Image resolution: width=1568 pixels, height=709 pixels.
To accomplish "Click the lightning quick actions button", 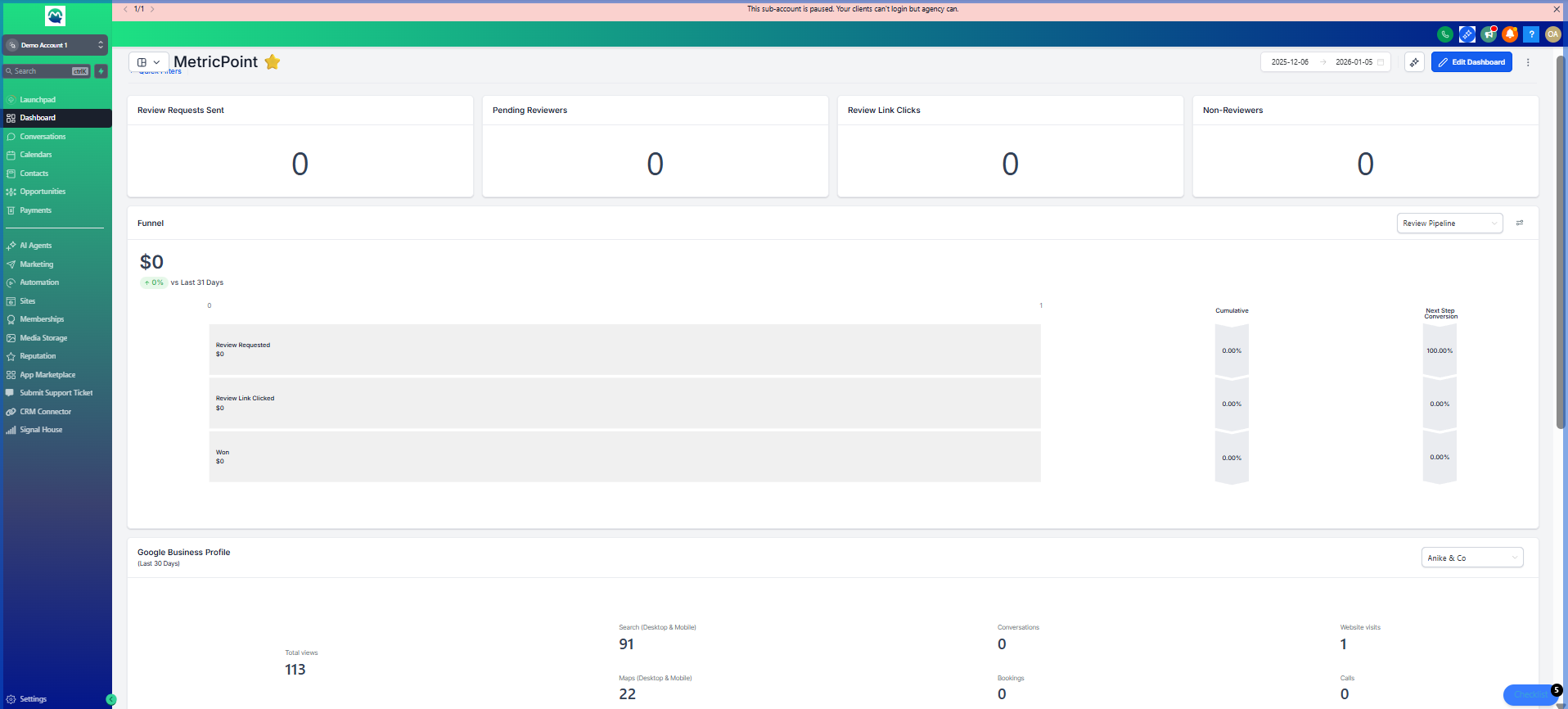I will pyautogui.click(x=101, y=71).
